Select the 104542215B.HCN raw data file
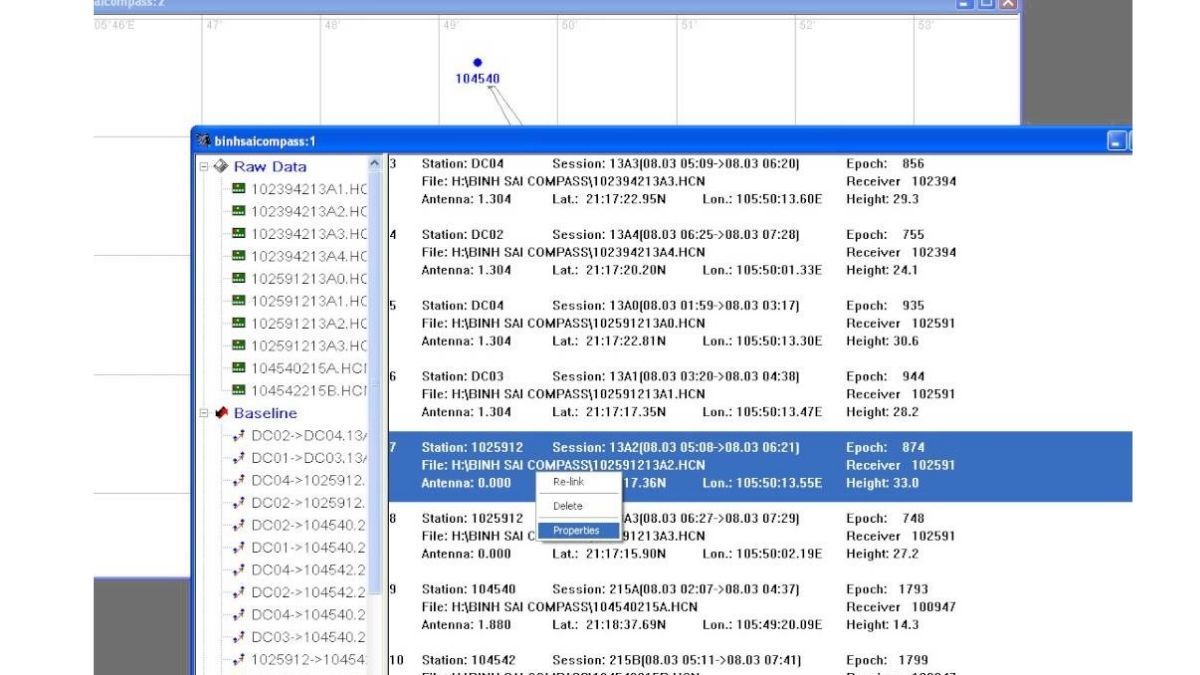The image size is (1200, 675). point(309,391)
